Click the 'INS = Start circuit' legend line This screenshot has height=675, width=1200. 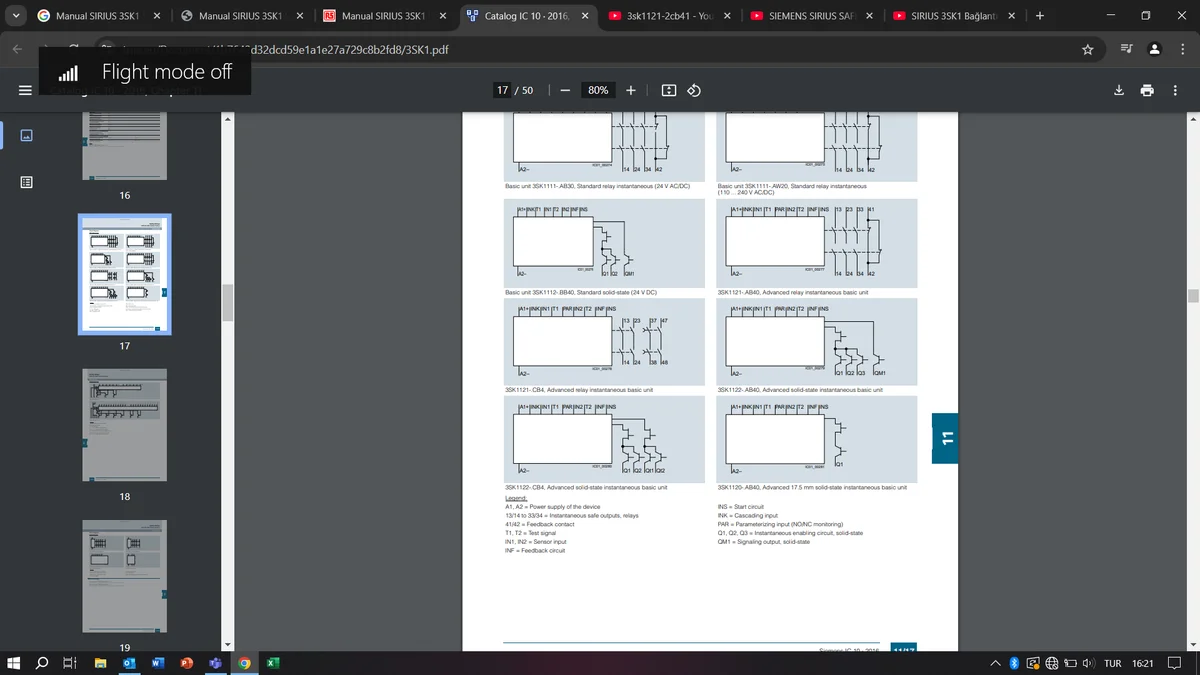point(741,507)
